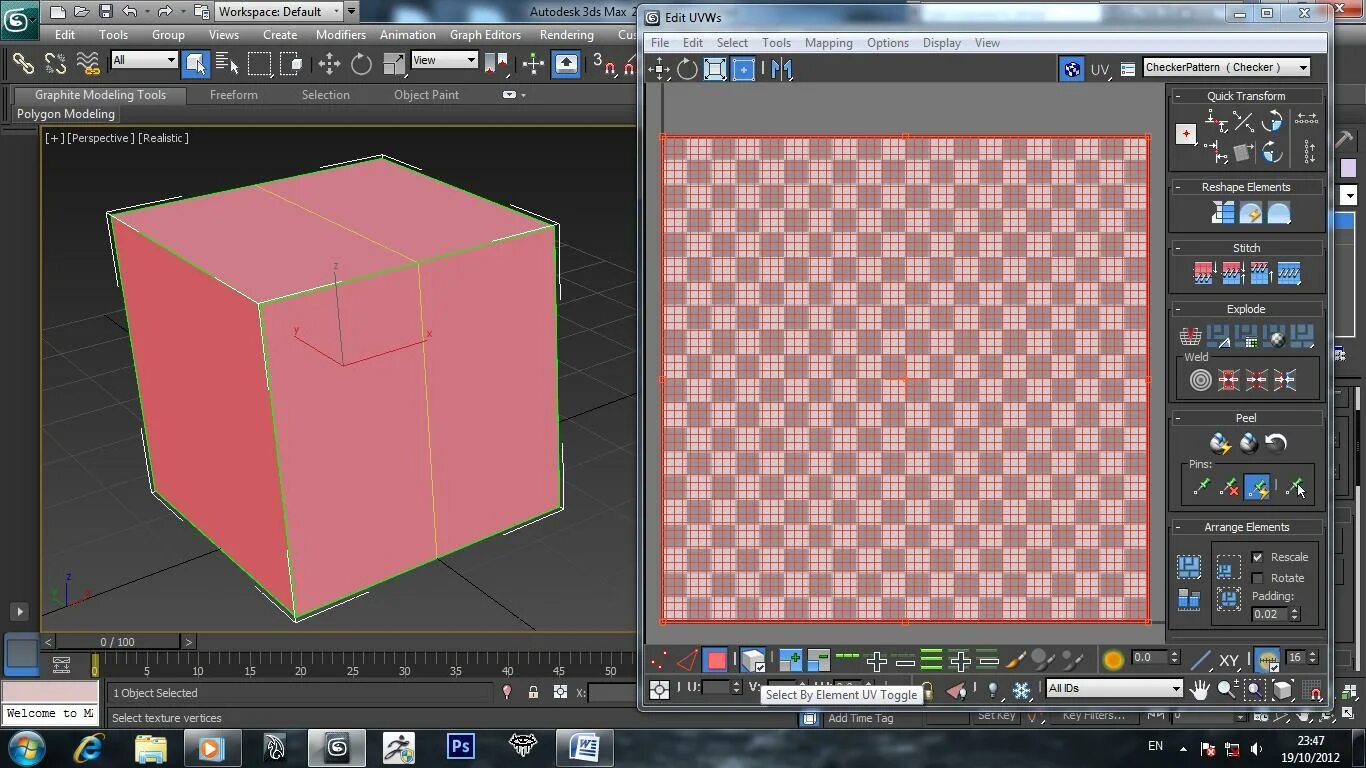This screenshot has height=768, width=1366.
Task: Click the Select and Rotate tool in main toolbar
Action: coord(361,64)
